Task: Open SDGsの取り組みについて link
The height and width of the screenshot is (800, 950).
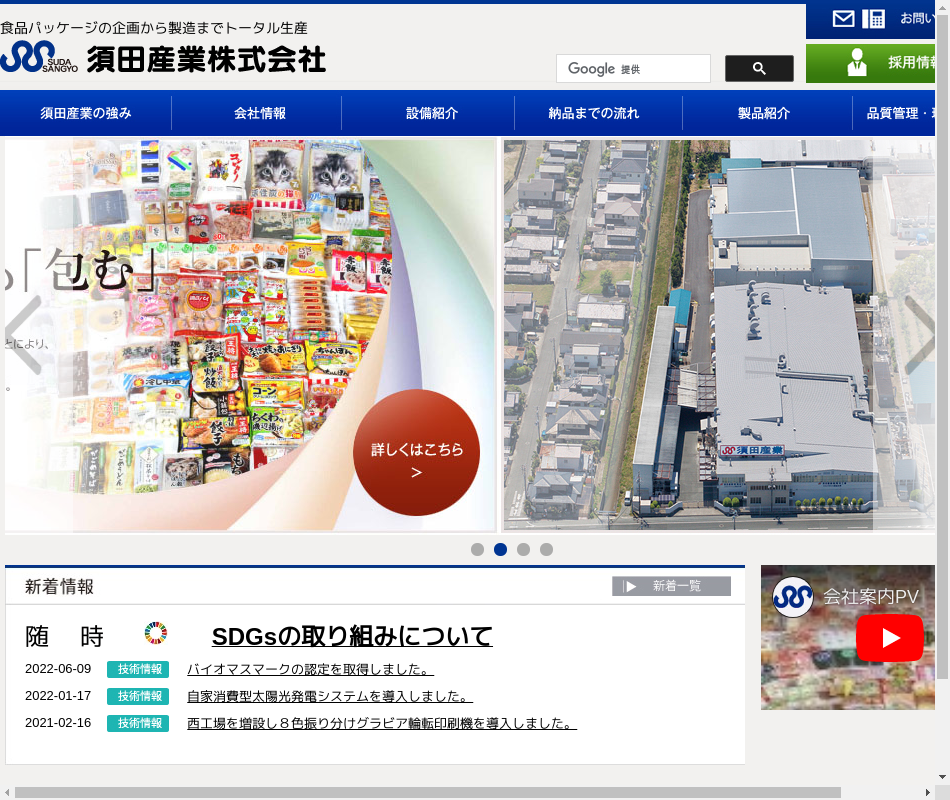Action: 352,636
